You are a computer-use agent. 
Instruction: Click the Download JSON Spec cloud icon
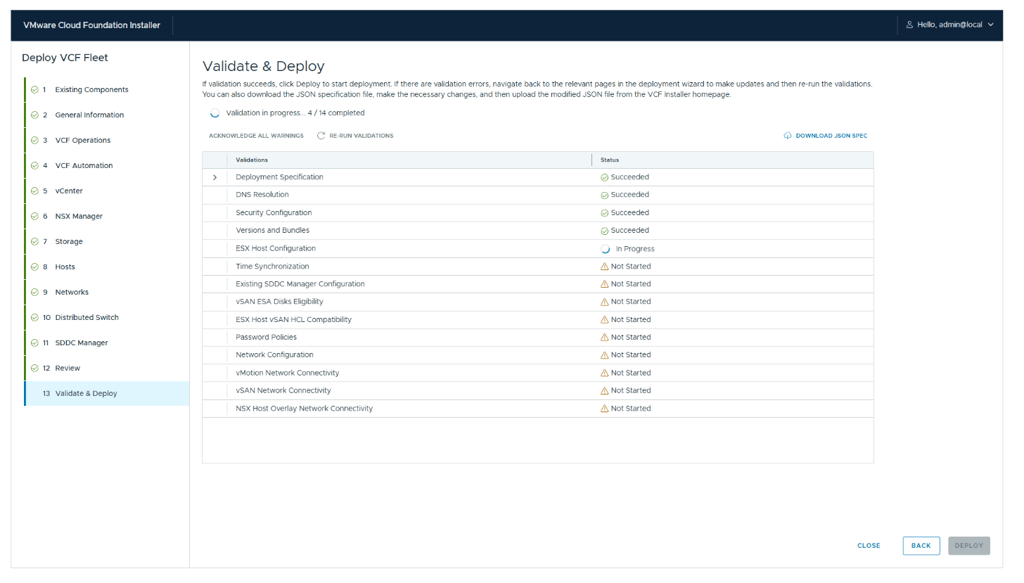click(x=788, y=136)
